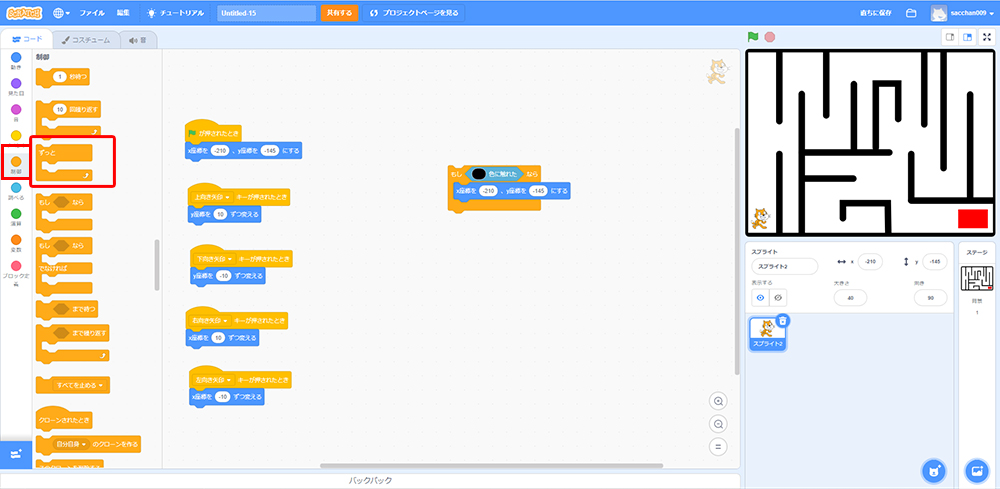Switch to the コスチューム tab
The width and height of the screenshot is (1000, 489).
pyautogui.click(x=85, y=40)
